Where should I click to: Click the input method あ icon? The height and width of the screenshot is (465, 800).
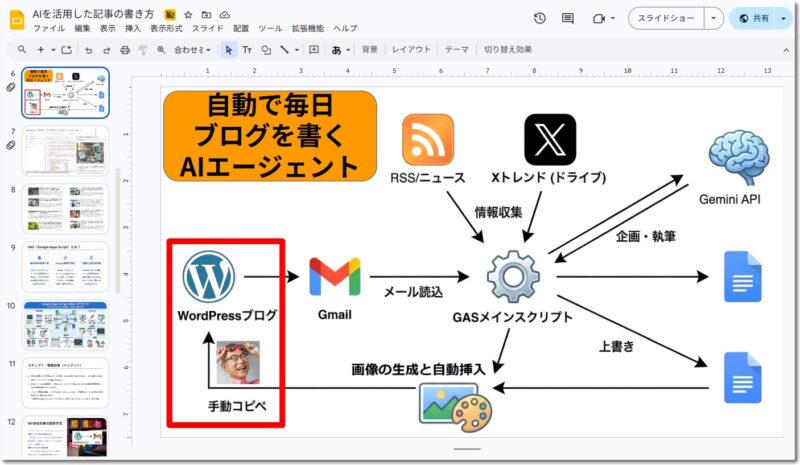[x=336, y=50]
